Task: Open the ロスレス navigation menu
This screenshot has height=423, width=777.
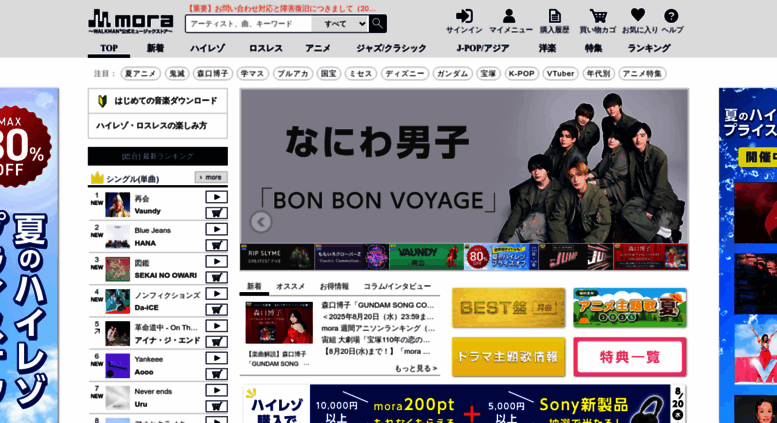Action: click(266, 48)
